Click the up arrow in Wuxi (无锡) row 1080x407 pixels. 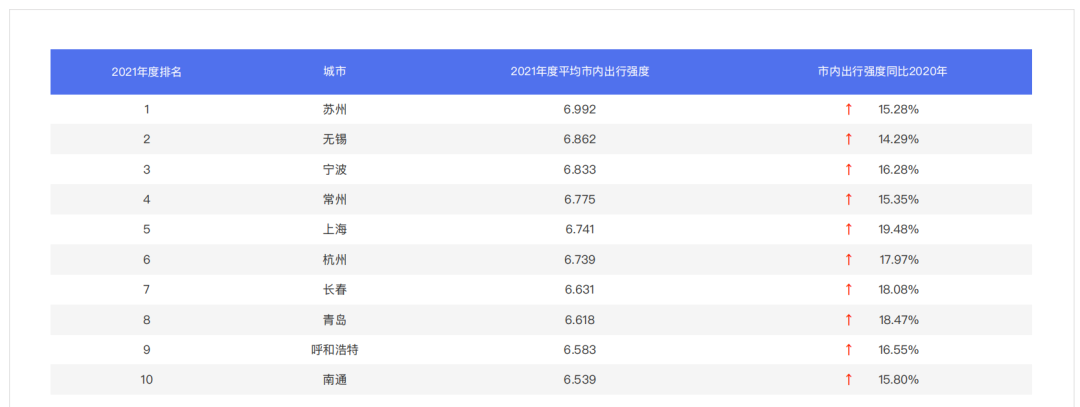pyautogui.click(x=849, y=139)
